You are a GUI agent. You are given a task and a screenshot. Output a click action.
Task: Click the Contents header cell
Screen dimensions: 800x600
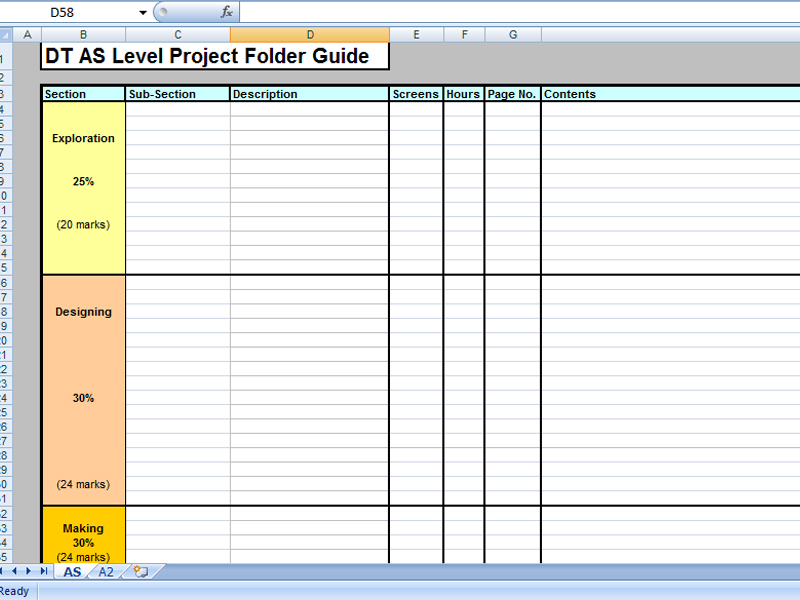click(x=671, y=94)
